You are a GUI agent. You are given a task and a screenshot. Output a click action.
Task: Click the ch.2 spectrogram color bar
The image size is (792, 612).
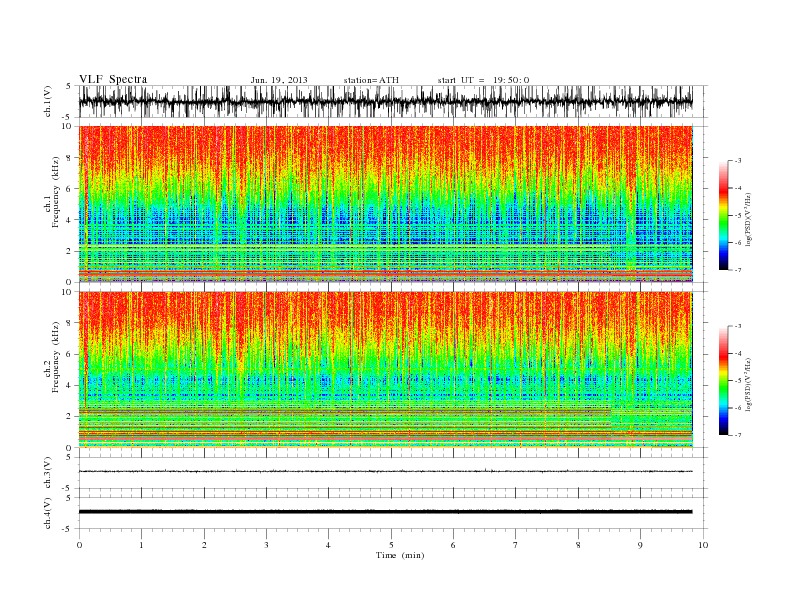click(x=723, y=380)
